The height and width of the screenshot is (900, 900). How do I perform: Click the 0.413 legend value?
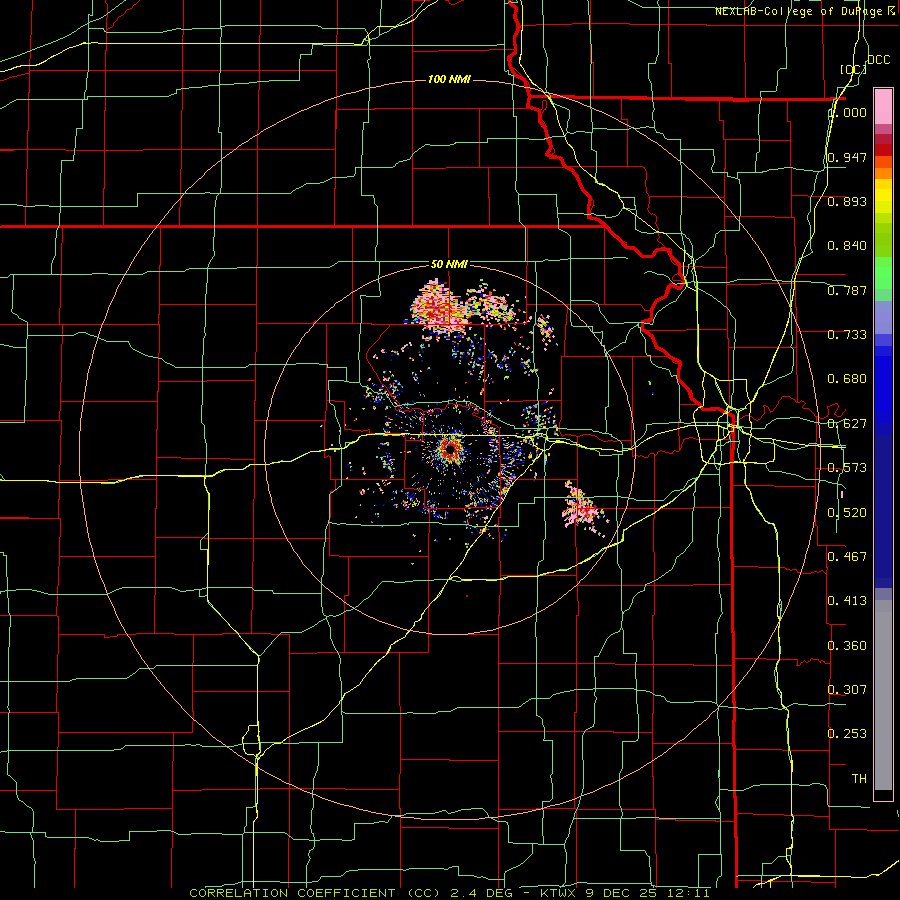click(847, 600)
